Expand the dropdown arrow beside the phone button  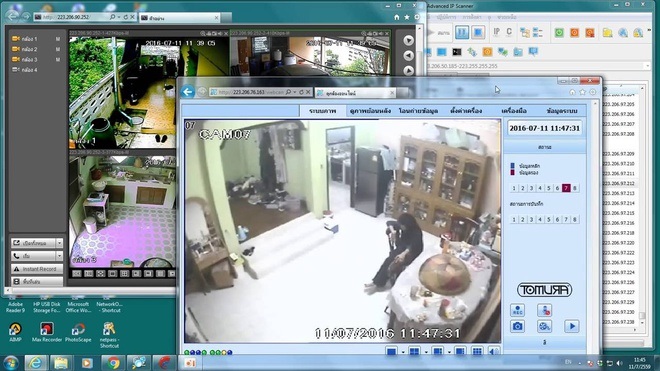click(x=59, y=256)
